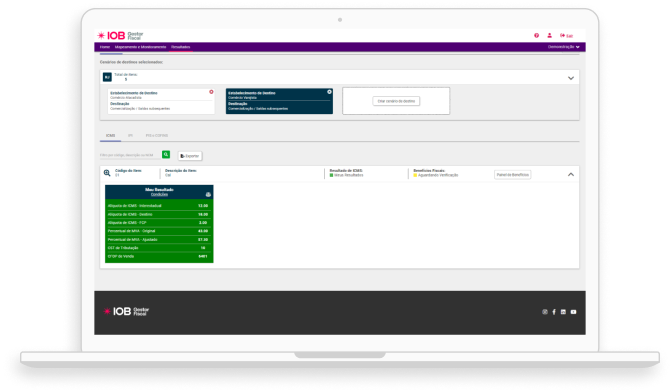This screenshot has width=672, height=392.
Task: Click the green Meus Resultados status indicator
Action: pyautogui.click(x=331, y=175)
